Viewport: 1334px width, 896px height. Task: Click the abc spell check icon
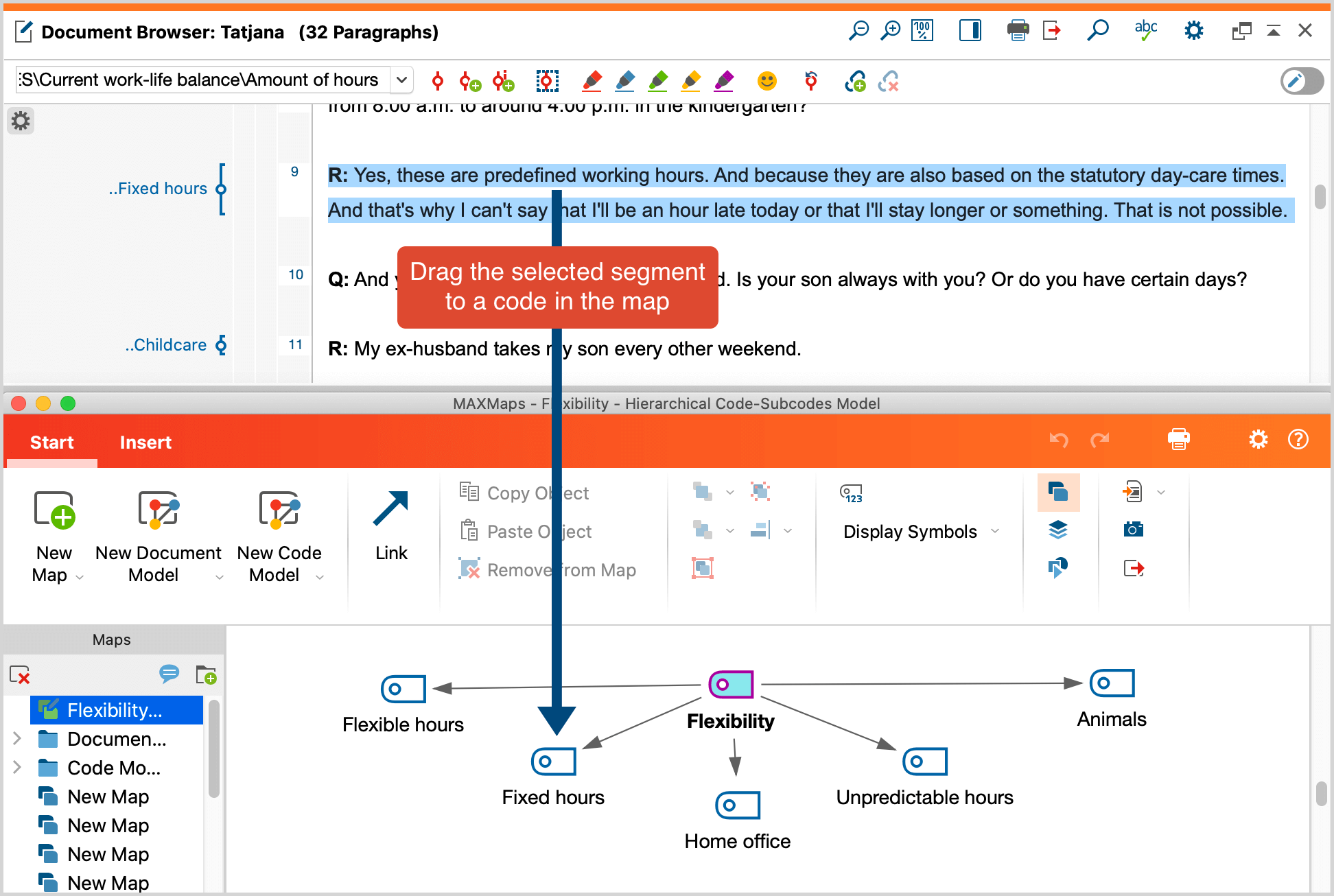(1145, 31)
